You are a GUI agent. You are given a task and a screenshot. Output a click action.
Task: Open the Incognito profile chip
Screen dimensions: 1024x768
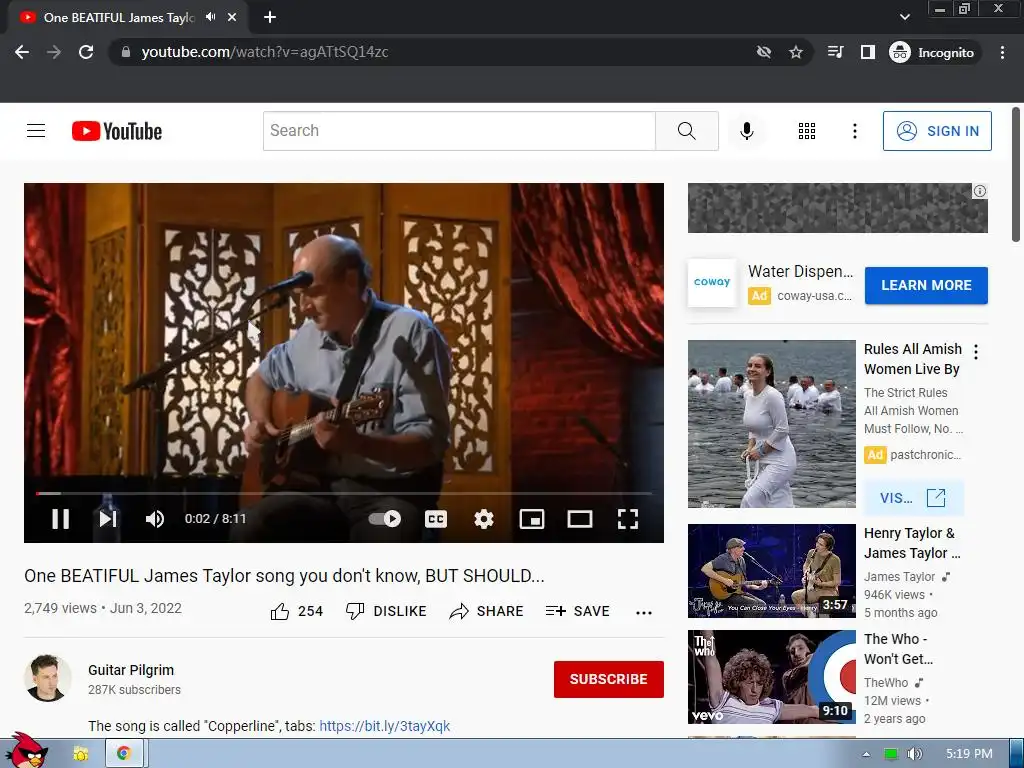click(932, 52)
